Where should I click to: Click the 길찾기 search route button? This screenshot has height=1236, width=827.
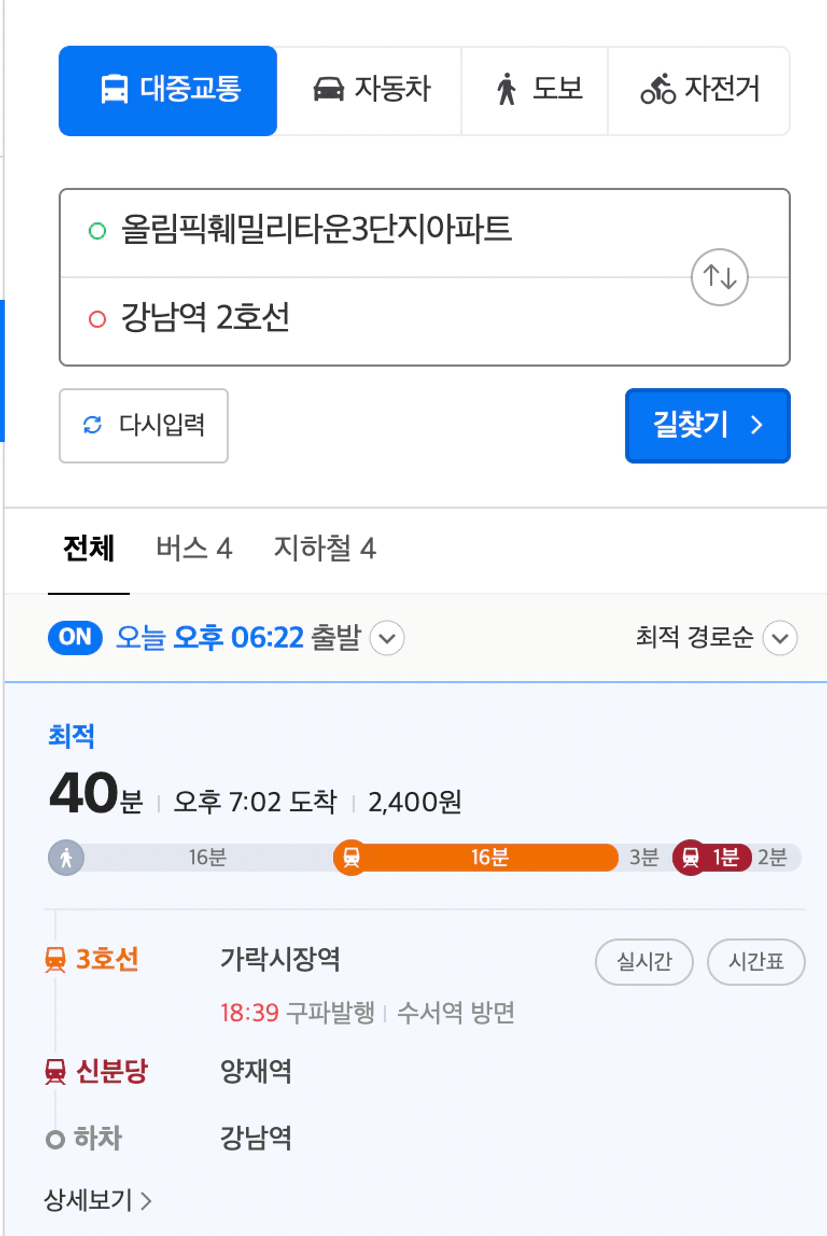click(x=708, y=426)
